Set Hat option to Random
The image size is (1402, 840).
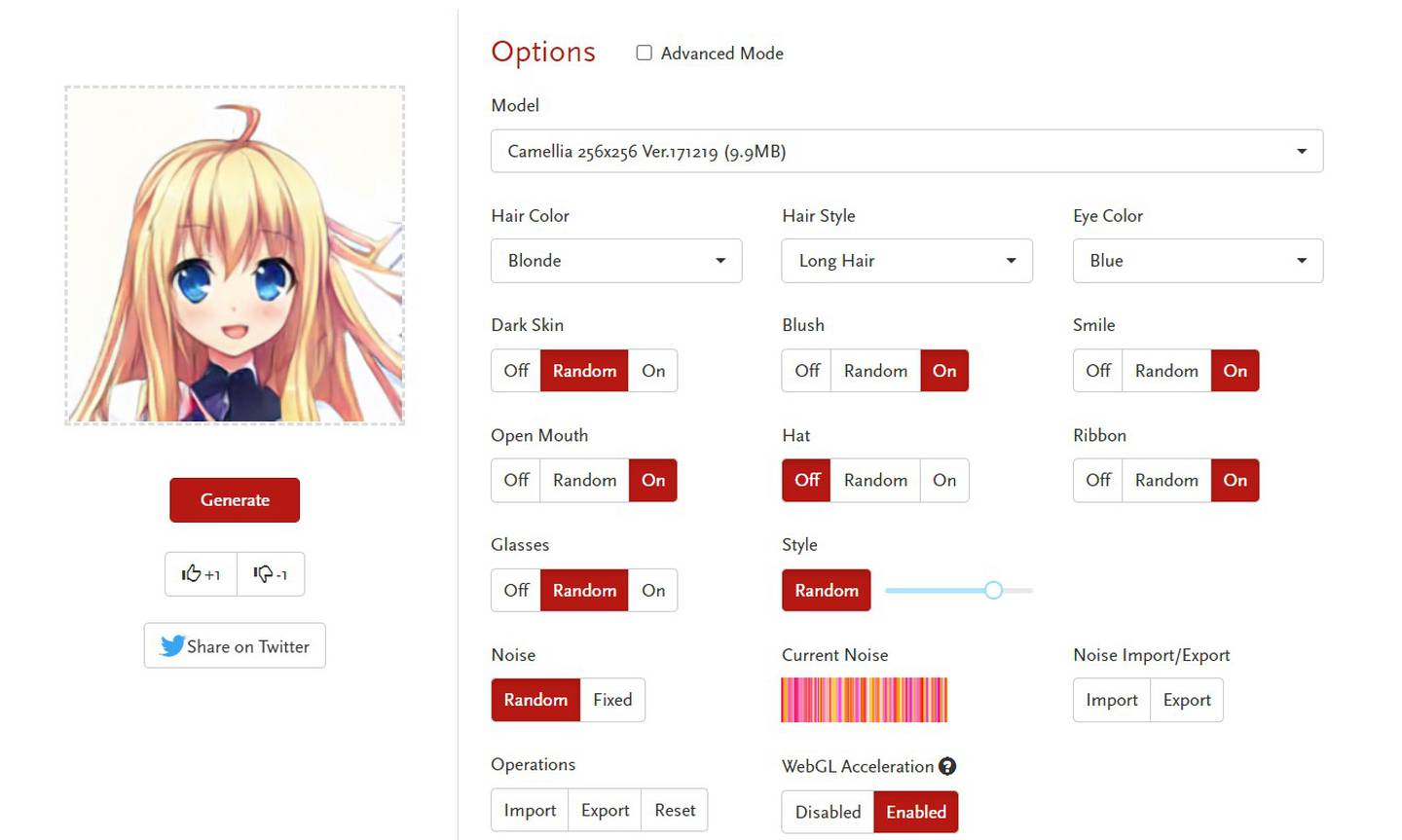[875, 480]
